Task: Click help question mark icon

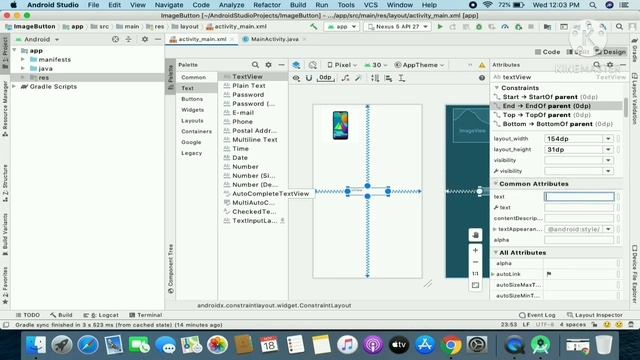Action: tap(482, 78)
